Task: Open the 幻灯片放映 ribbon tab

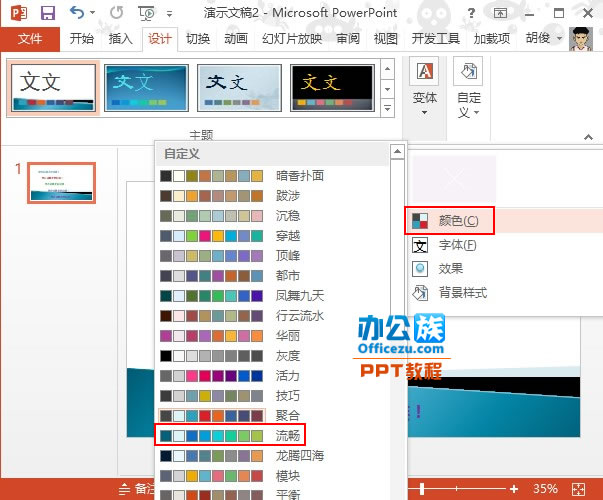Action: click(x=292, y=39)
